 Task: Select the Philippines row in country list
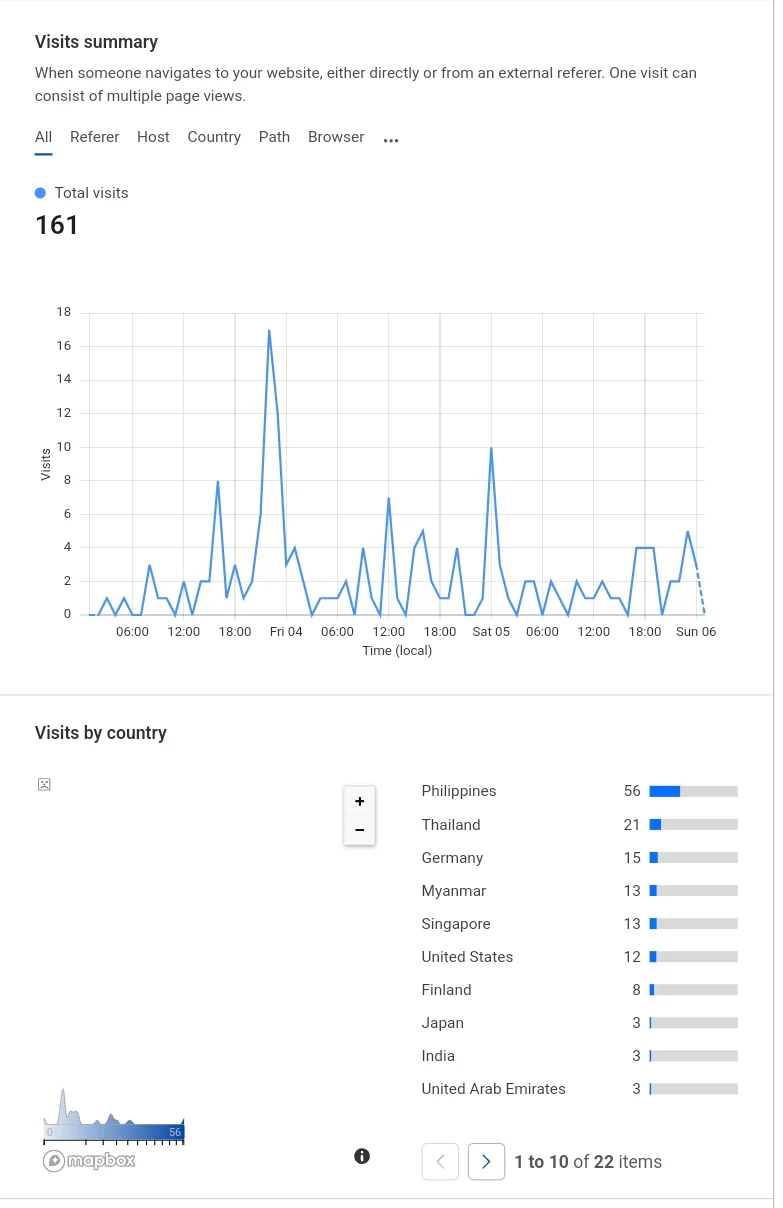(x=579, y=791)
